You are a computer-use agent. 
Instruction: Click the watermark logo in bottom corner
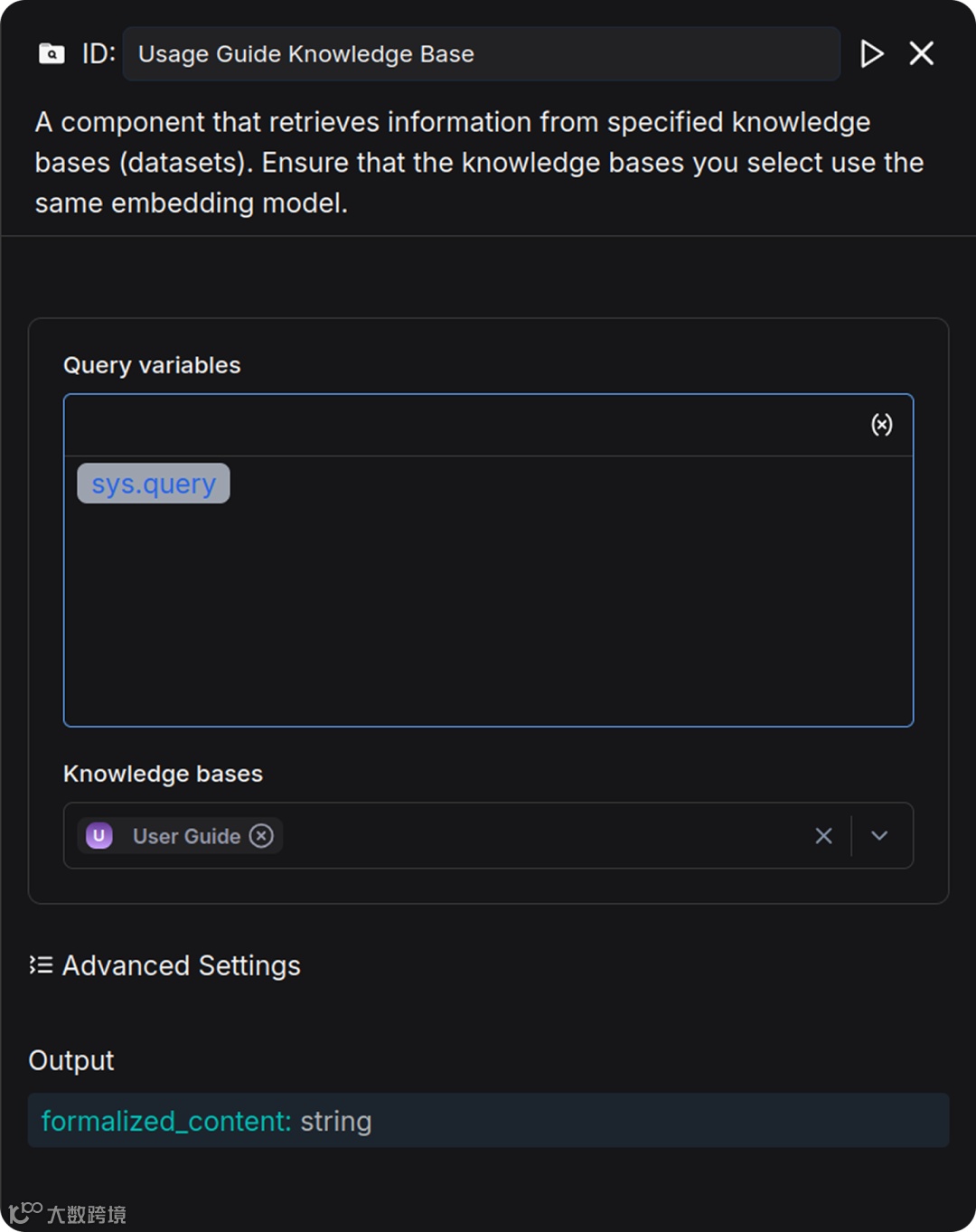[x=67, y=1213]
